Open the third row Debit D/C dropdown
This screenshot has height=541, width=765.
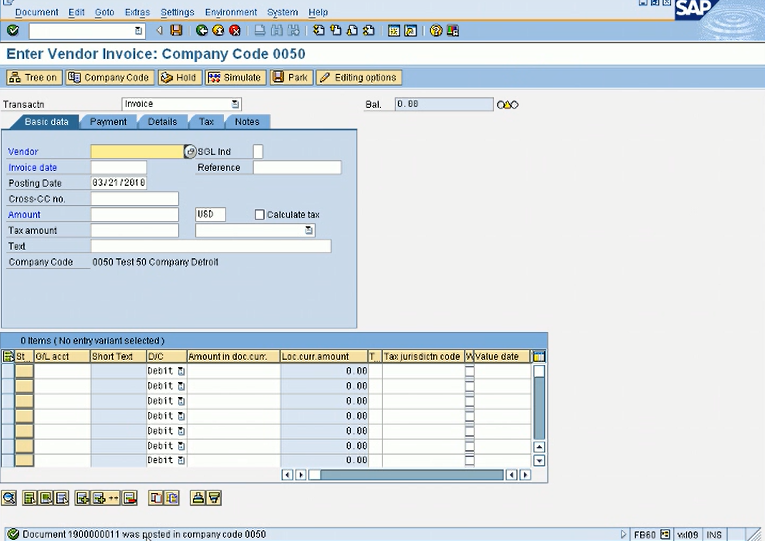(181, 401)
